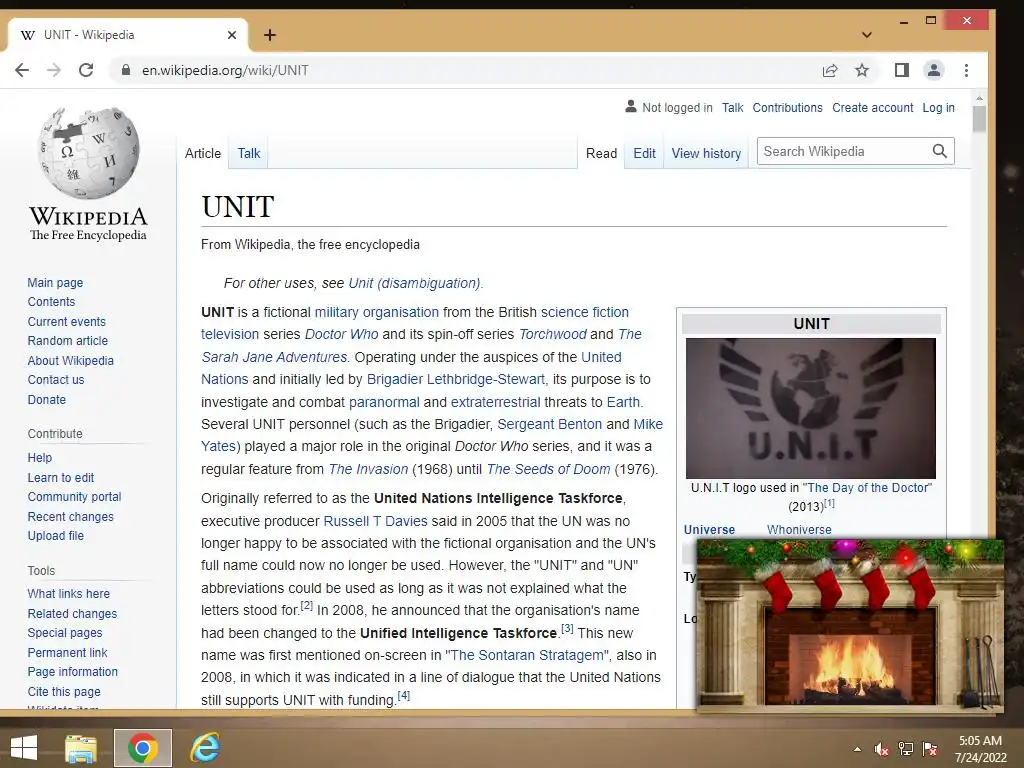The width and height of the screenshot is (1024, 768).
Task: Open Sergeant Benton link
Action: tap(550, 424)
